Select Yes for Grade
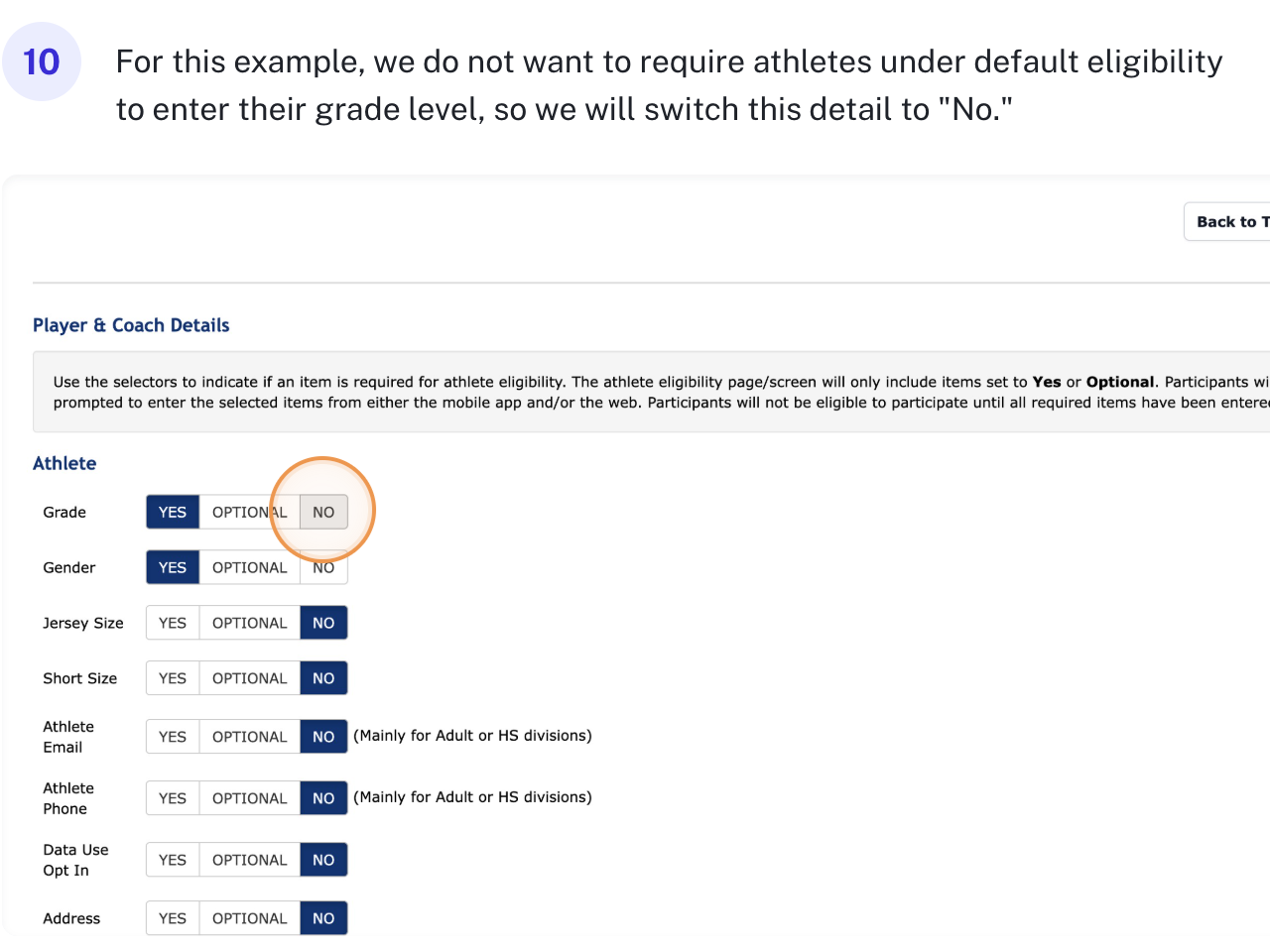The image size is (1270, 952). point(173,512)
